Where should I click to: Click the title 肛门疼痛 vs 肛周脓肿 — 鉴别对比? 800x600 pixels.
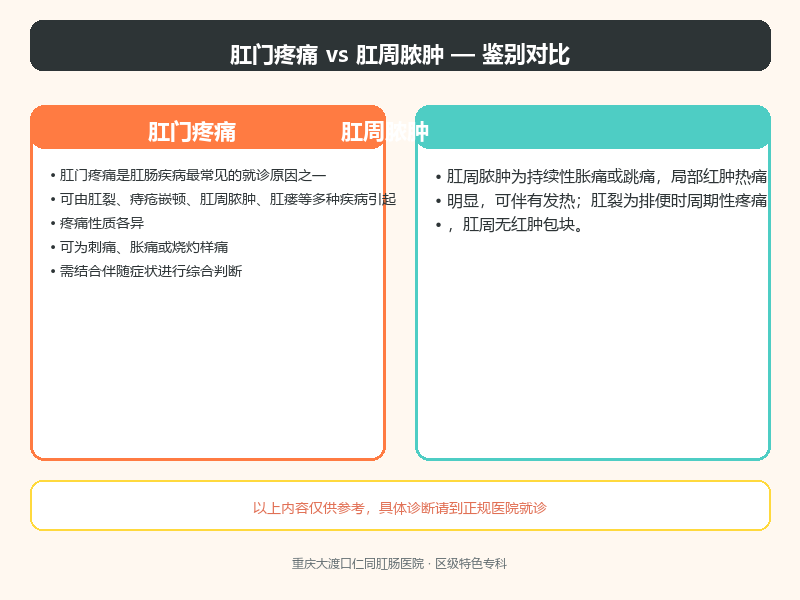(x=399, y=55)
